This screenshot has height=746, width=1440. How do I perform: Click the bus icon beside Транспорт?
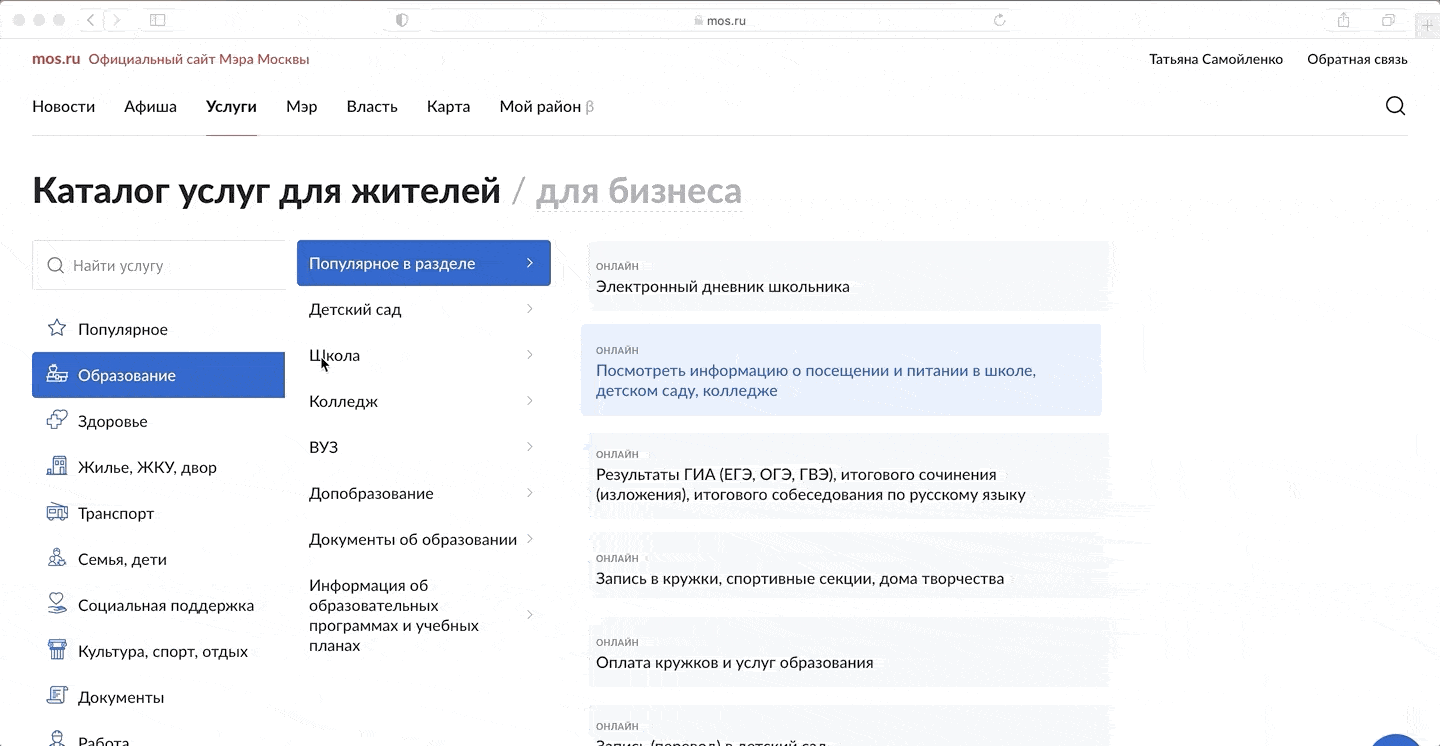pyautogui.click(x=57, y=513)
